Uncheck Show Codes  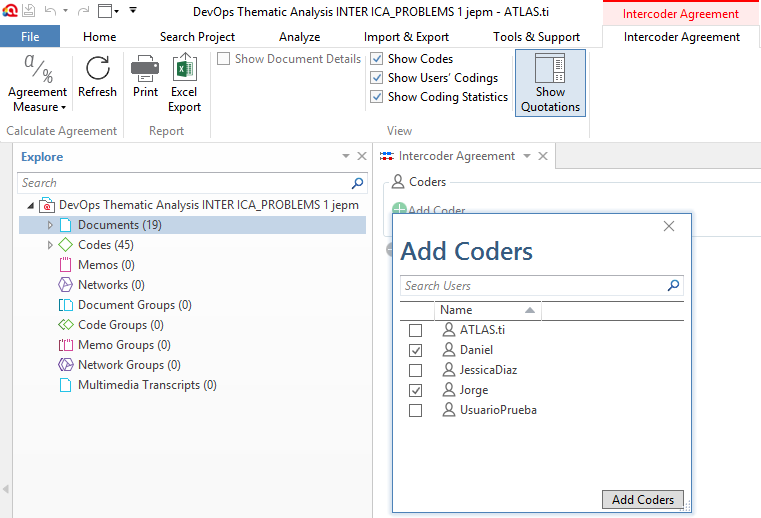377,59
